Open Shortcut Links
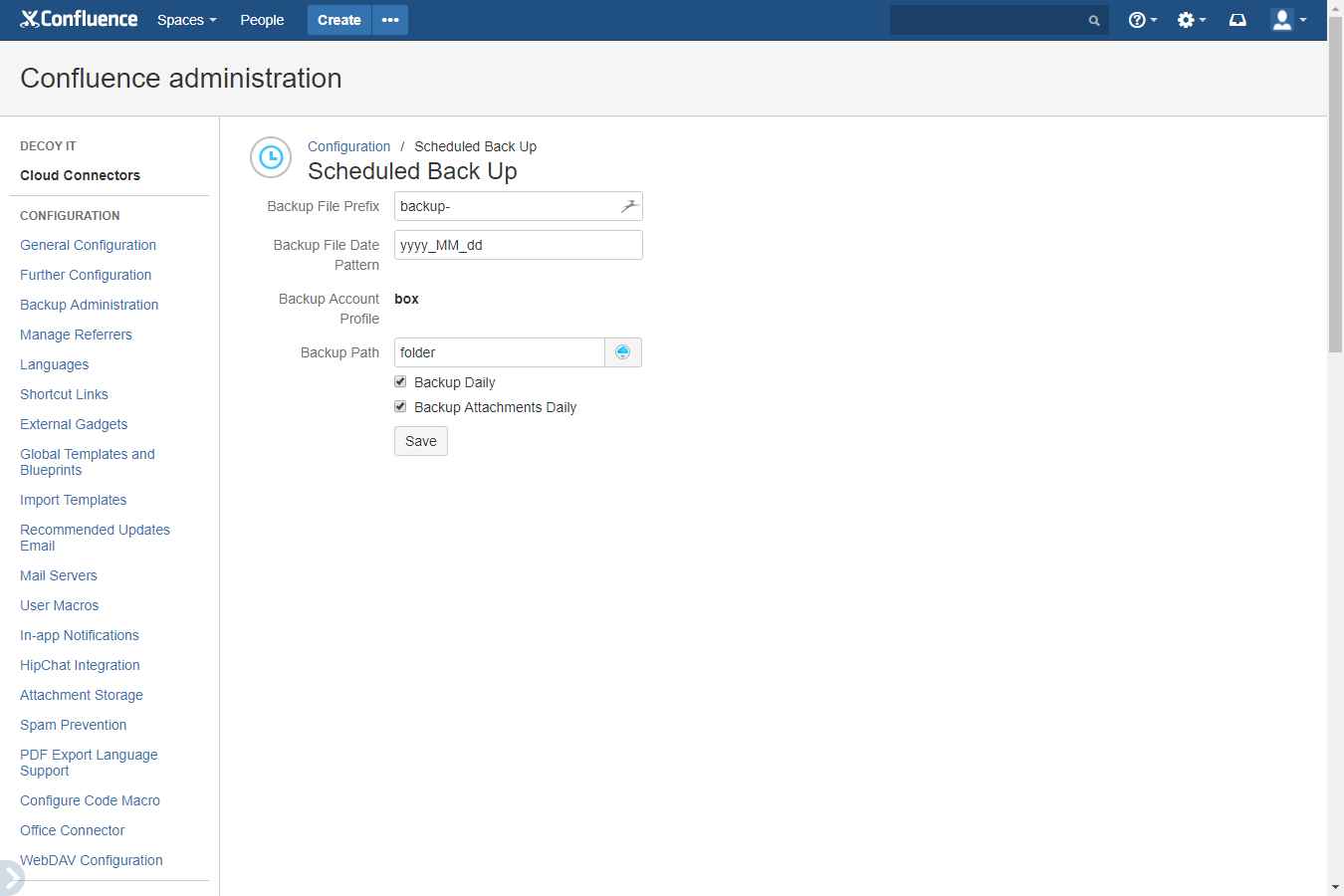The width and height of the screenshot is (1344, 896). (64, 394)
